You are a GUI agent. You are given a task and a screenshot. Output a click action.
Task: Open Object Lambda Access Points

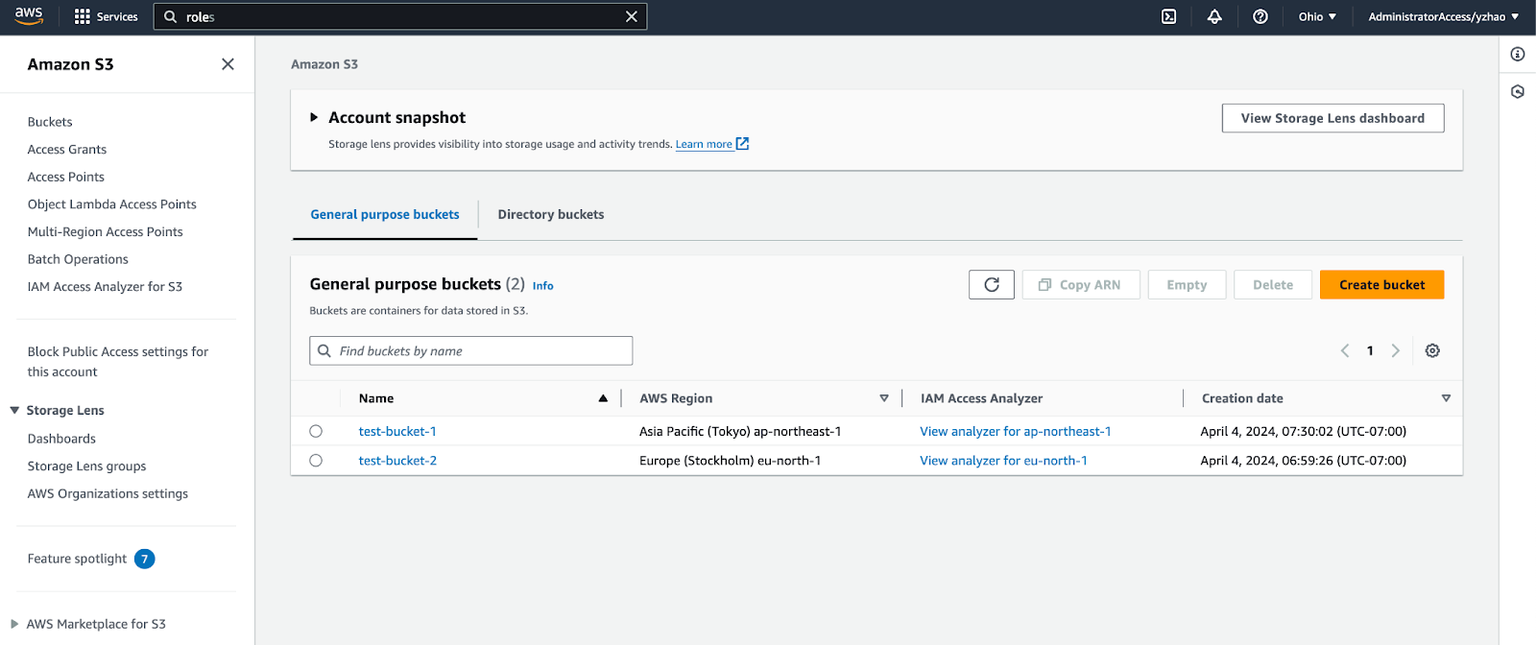point(112,204)
